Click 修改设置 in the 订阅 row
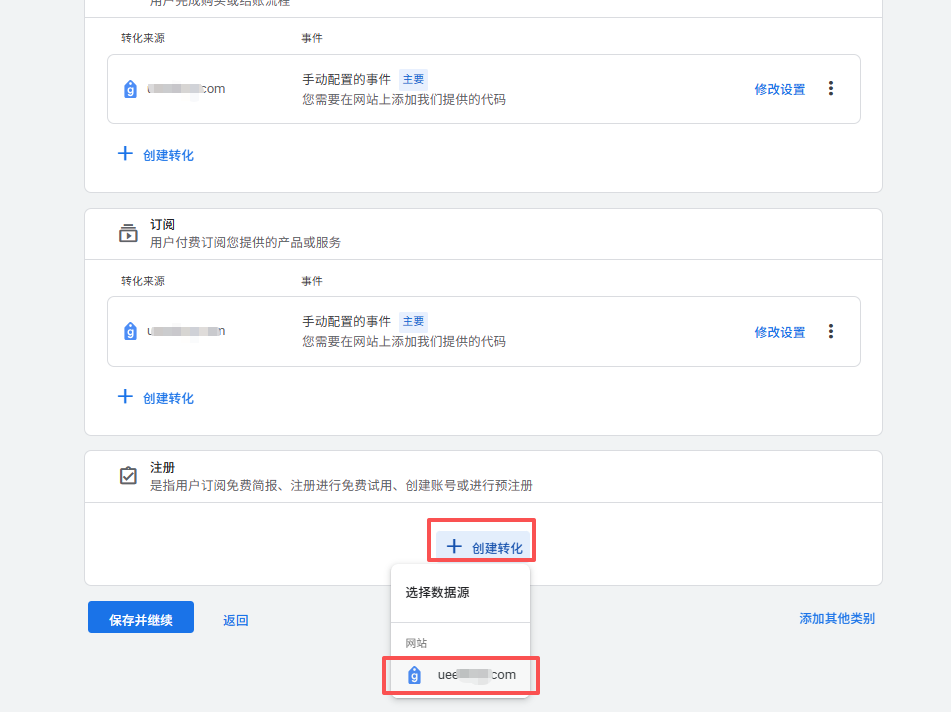The width and height of the screenshot is (951, 712). point(779,332)
